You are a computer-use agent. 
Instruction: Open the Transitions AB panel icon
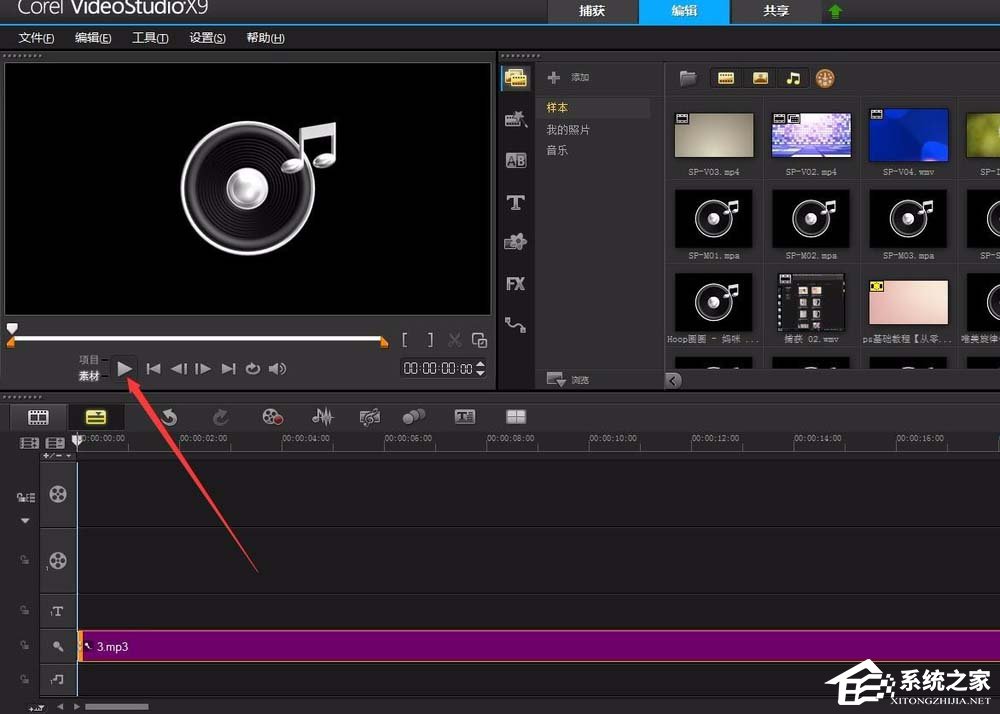click(x=515, y=161)
